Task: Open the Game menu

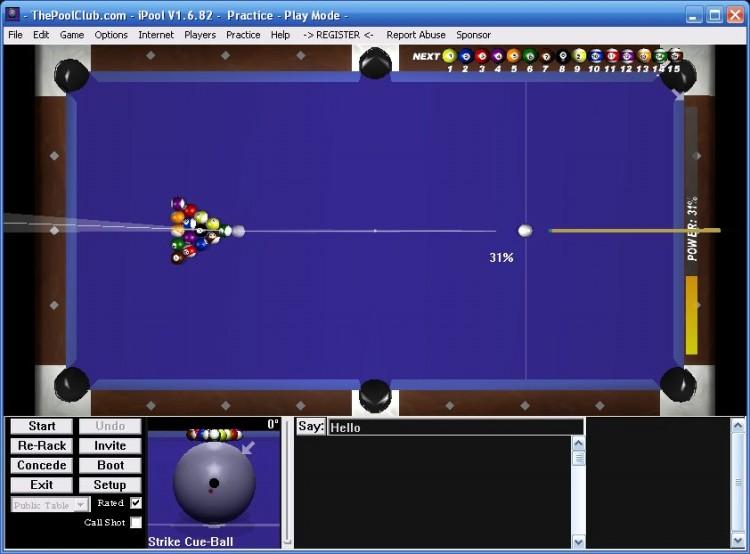Action: (x=72, y=35)
